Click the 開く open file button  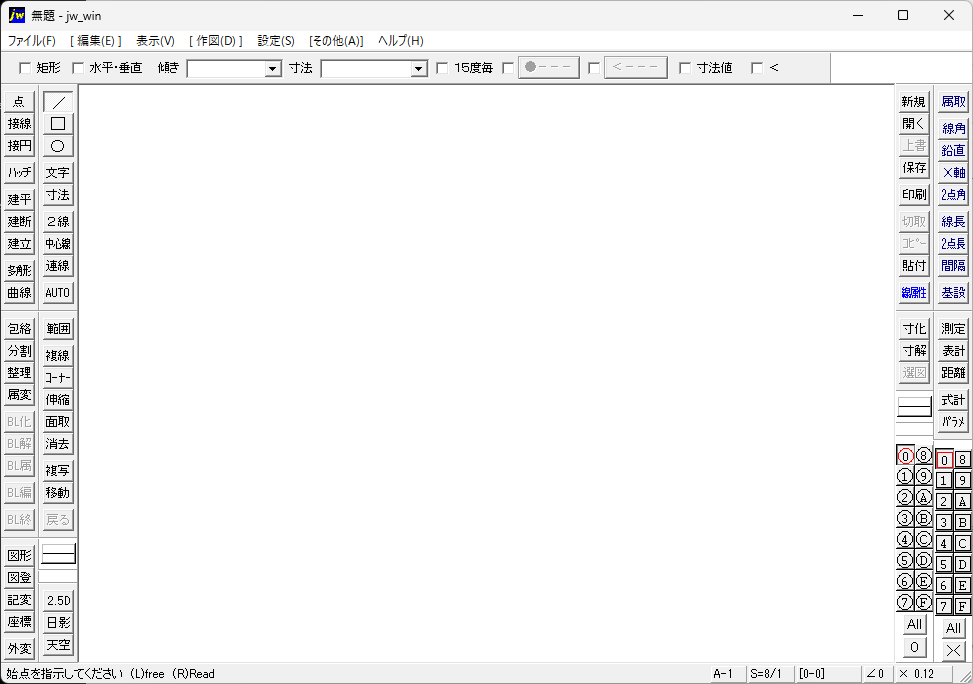tap(914, 124)
